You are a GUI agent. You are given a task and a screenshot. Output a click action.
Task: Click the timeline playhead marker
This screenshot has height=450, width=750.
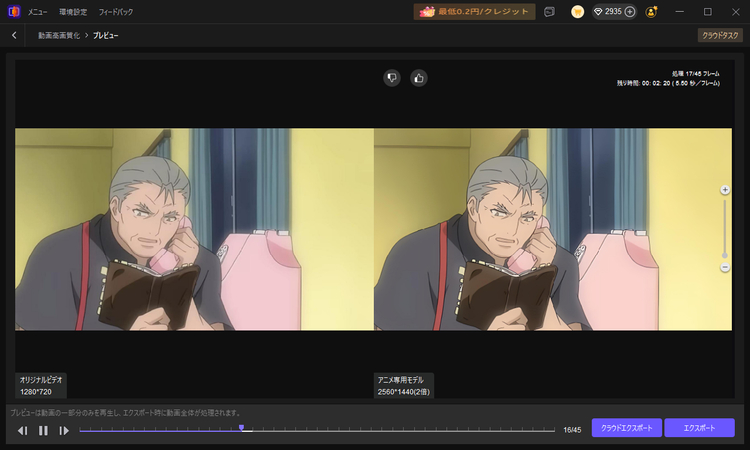click(x=242, y=428)
